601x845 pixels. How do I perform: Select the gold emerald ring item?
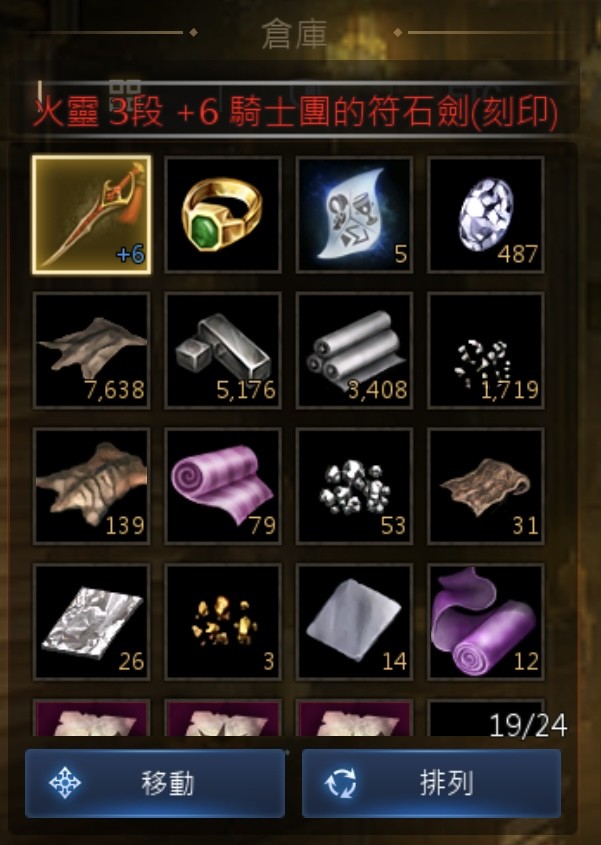point(223,215)
